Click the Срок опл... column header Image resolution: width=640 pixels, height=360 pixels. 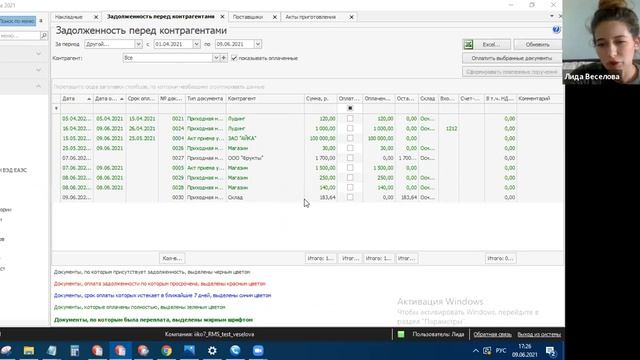(x=142, y=99)
